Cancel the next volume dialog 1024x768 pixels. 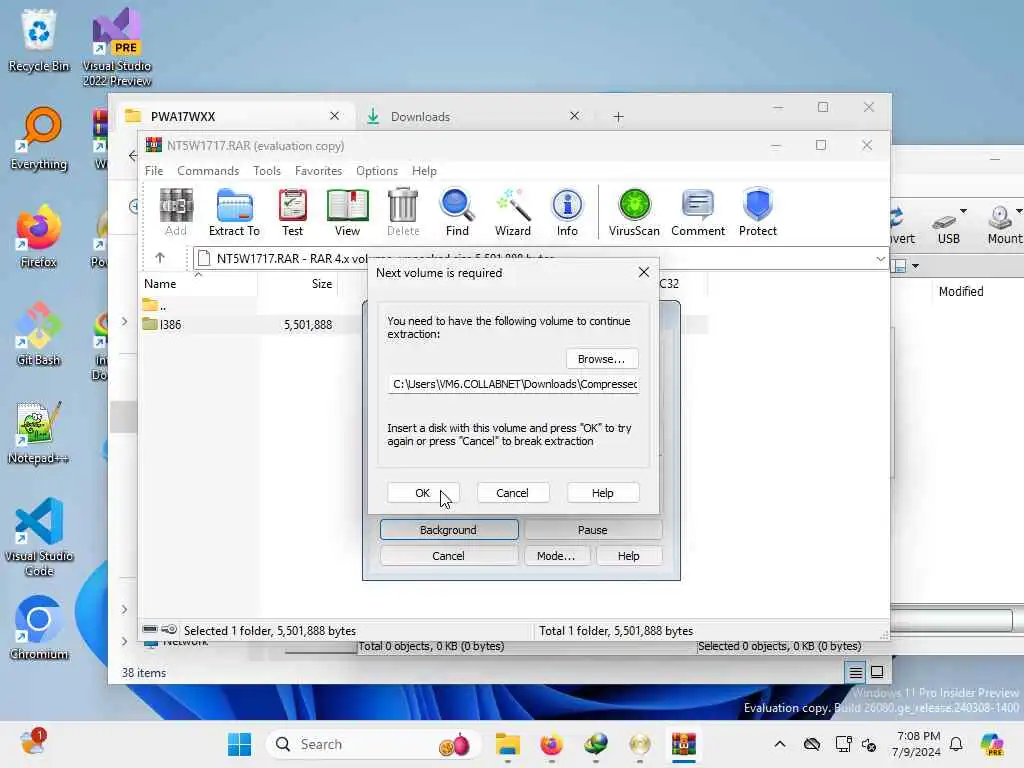[x=513, y=493]
